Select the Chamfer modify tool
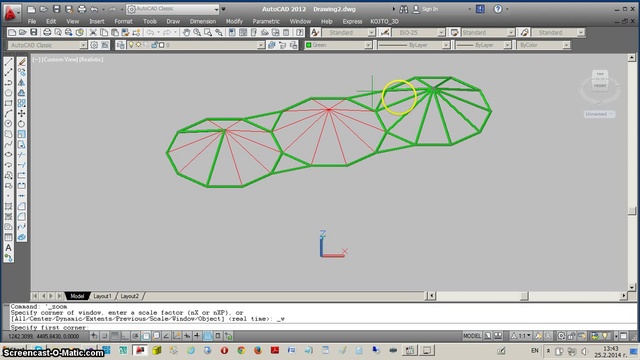 click(22, 206)
